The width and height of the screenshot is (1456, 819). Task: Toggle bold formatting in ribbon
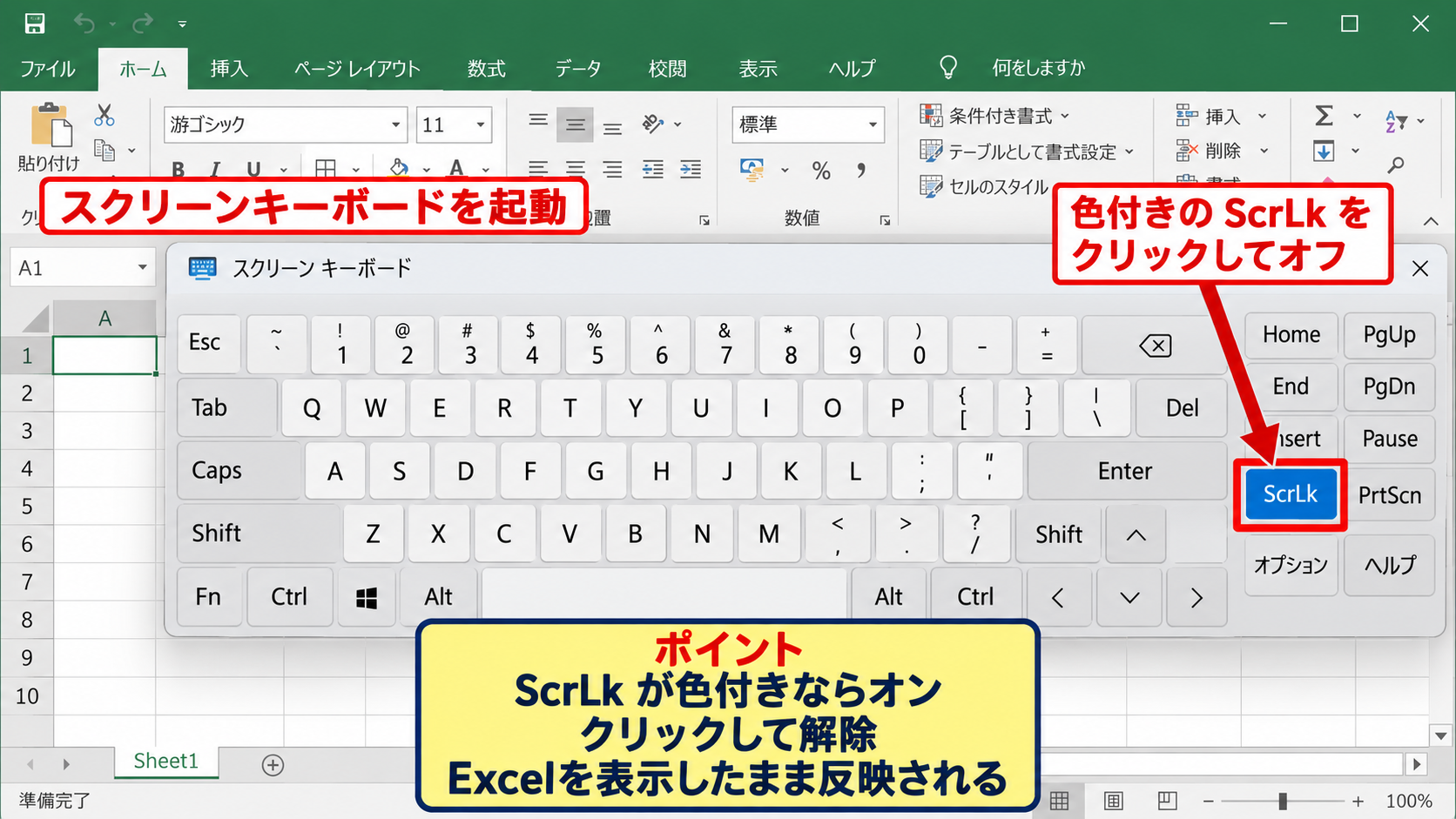pos(179,169)
